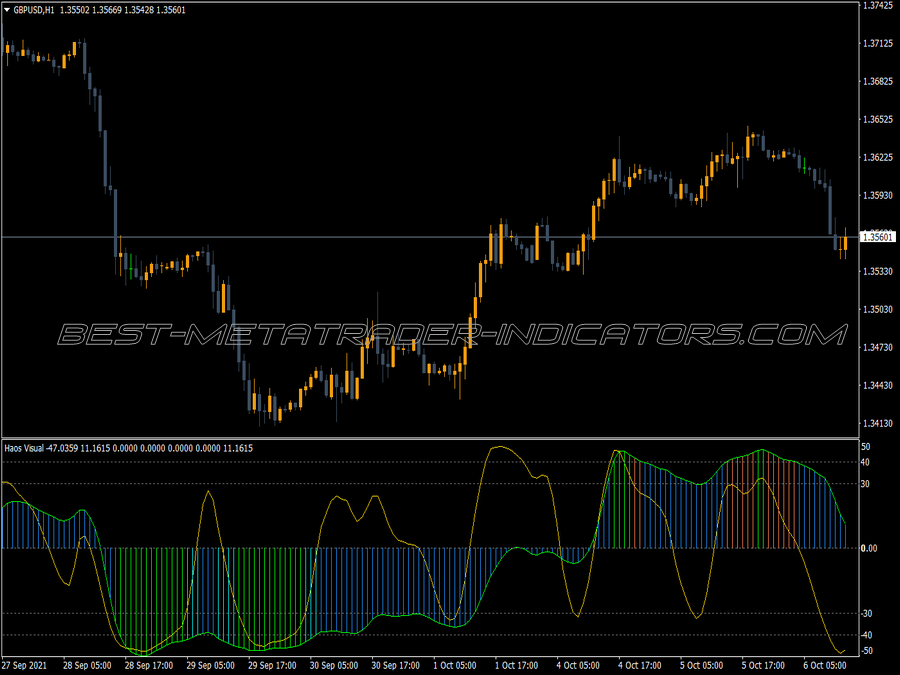Select the indicator level -30 label
This screenshot has height=675, width=900.
coord(866,614)
